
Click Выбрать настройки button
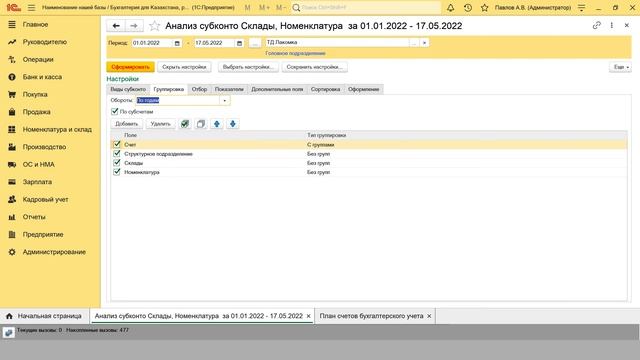coord(248,67)
